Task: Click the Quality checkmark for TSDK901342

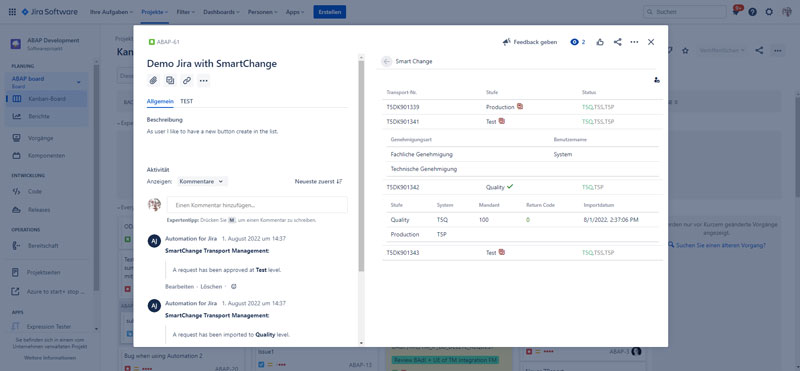Action: [510, 187]
